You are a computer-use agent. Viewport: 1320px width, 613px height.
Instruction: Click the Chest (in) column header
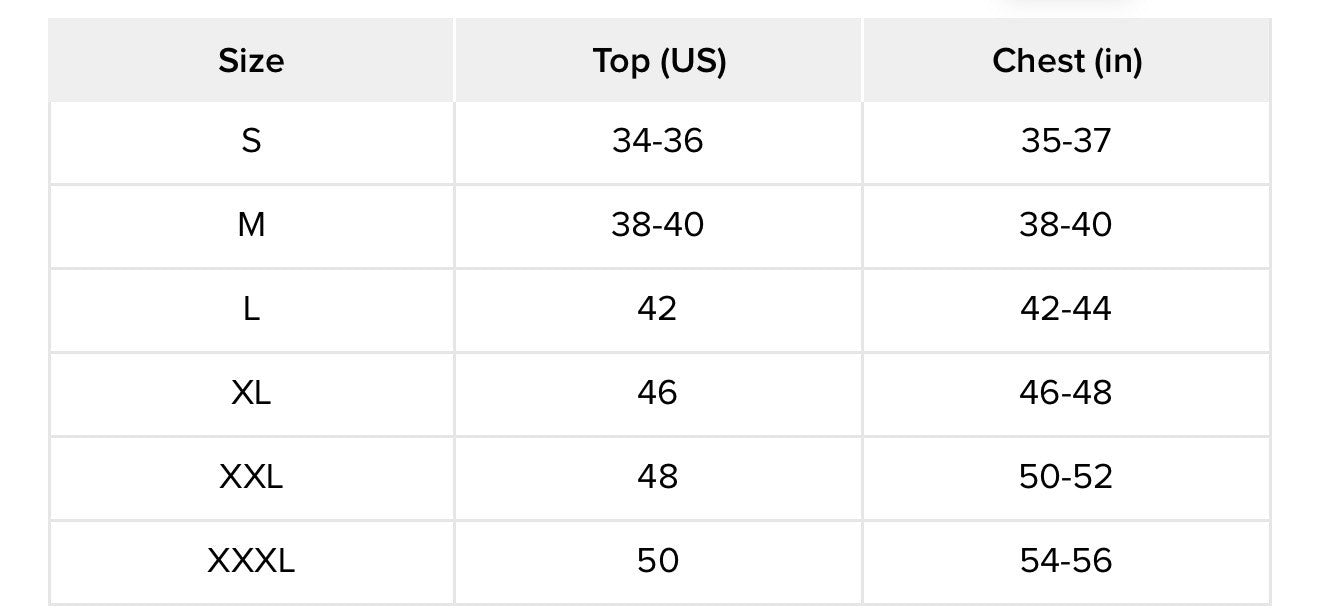tap(1067, 61)
